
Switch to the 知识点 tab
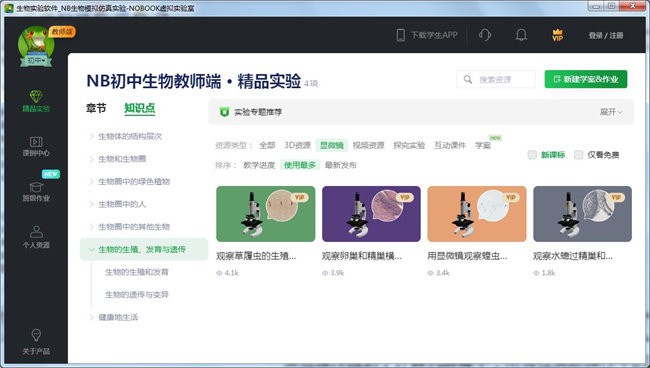(140, 108)
